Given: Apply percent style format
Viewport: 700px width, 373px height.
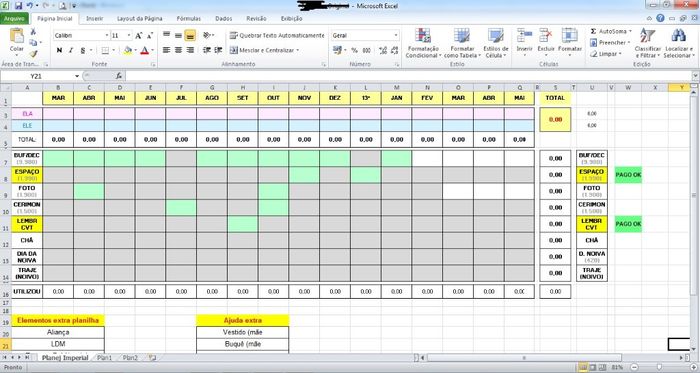Looking at the screenshot, I should 354,50.
